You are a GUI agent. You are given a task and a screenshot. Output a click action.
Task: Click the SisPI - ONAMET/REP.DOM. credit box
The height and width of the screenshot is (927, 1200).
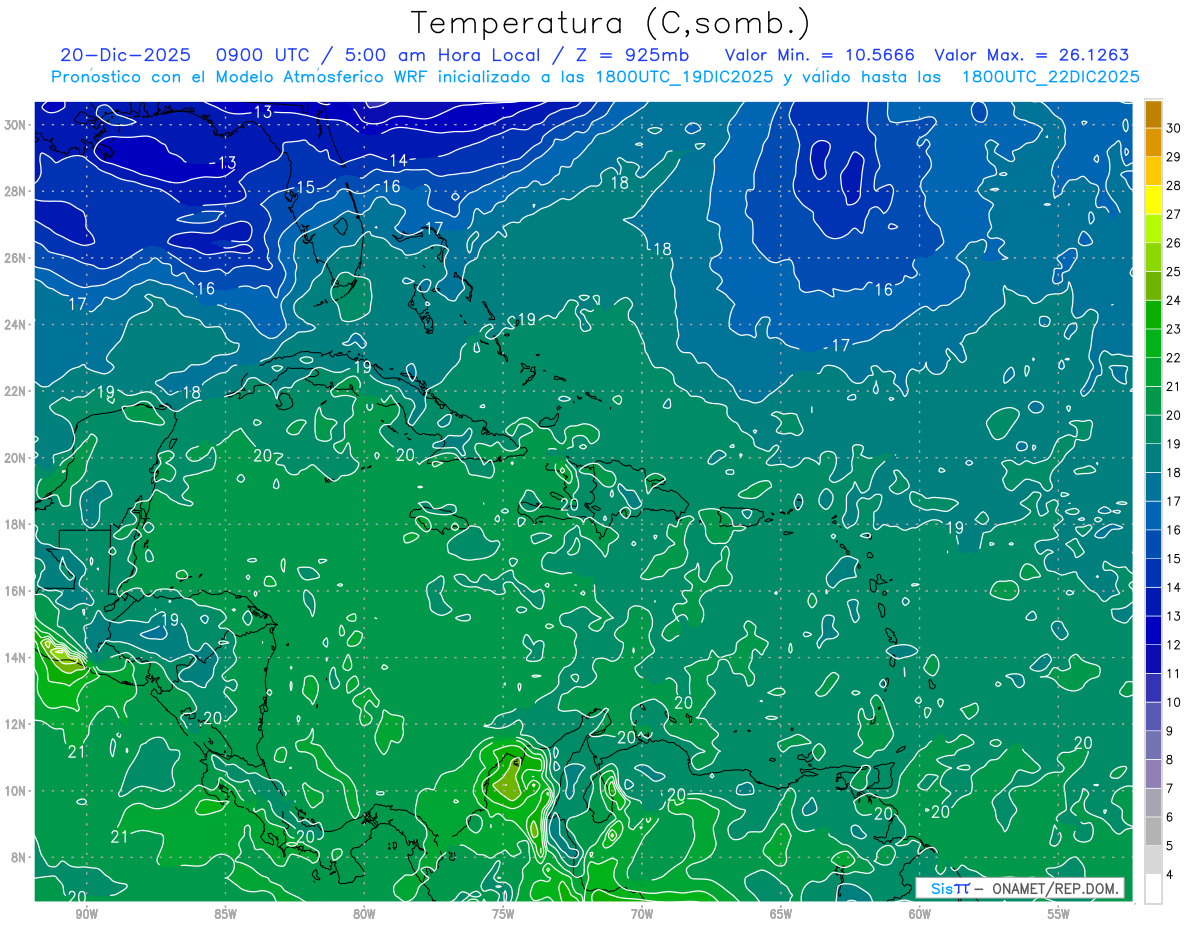click(1020, 888)
